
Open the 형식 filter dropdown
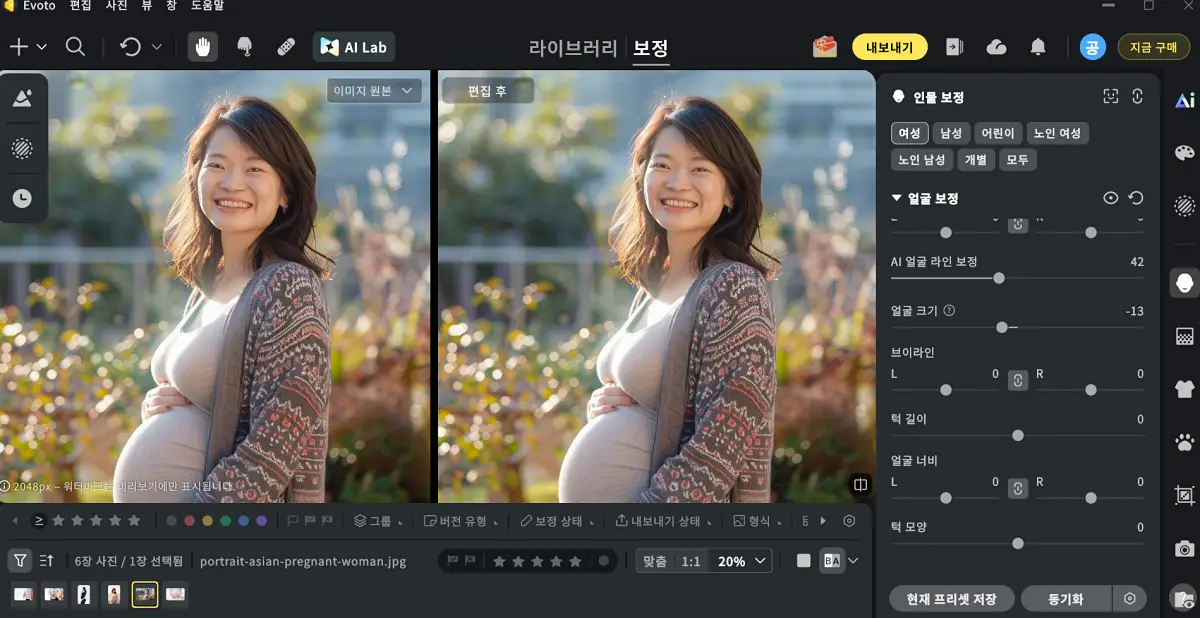pyautogui.click(x=757, y=521)
